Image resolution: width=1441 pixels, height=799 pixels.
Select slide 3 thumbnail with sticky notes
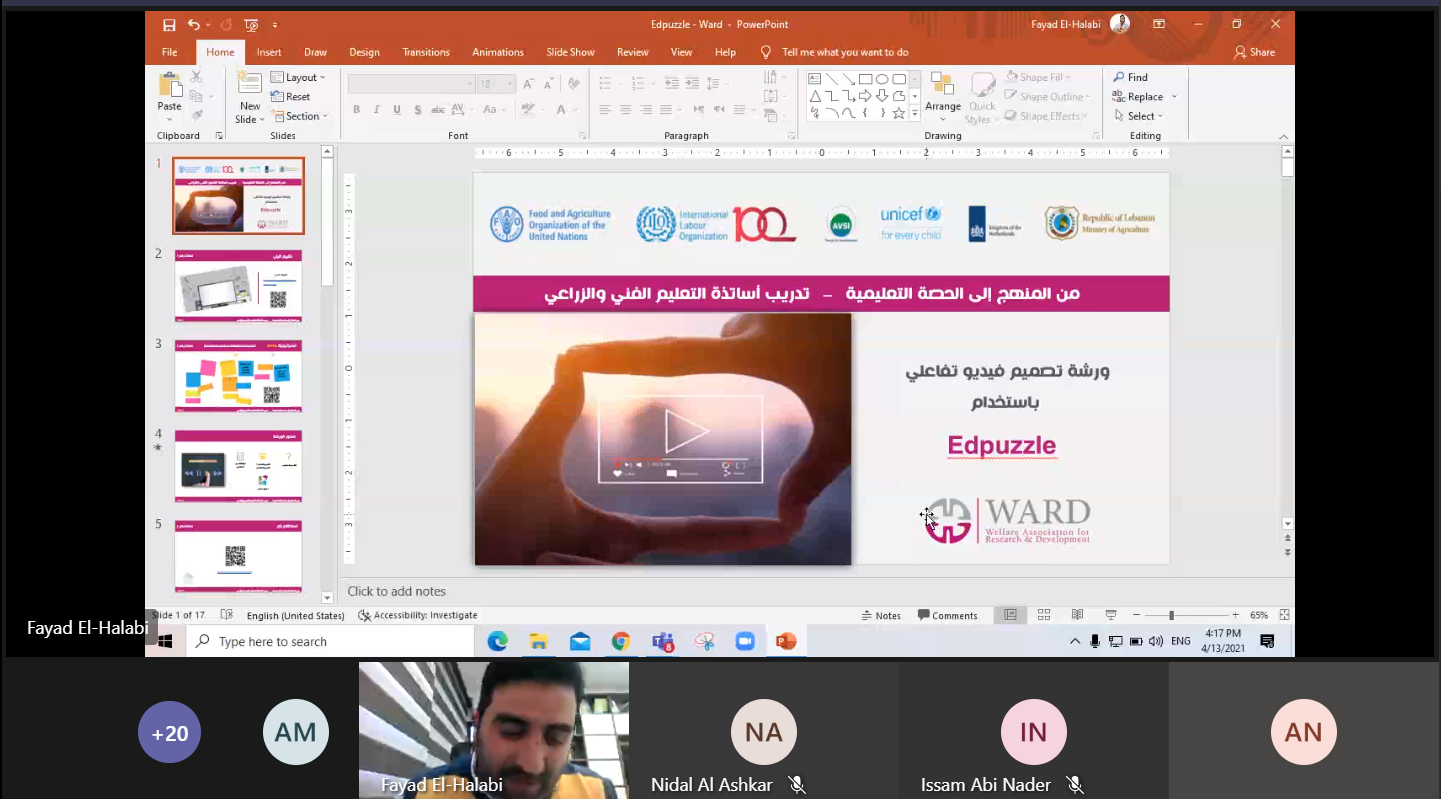[238, 376]
